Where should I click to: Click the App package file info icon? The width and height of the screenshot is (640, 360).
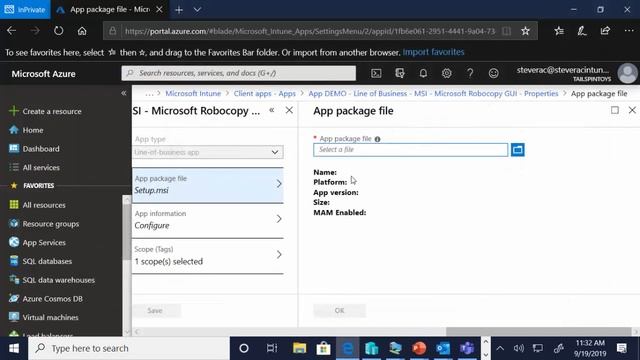pos(378,139)
